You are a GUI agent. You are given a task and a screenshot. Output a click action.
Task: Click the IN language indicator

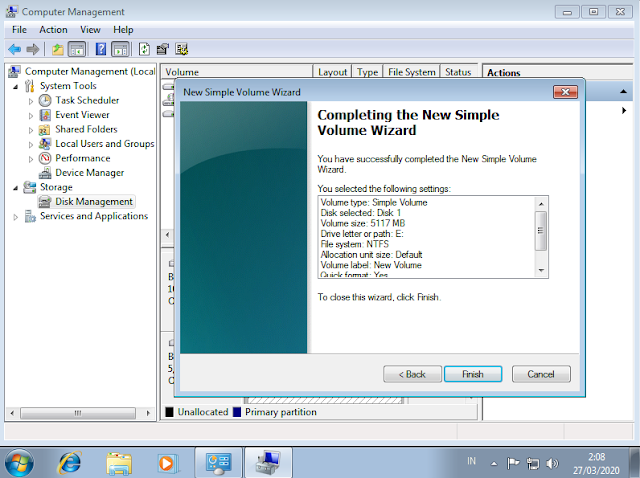[471, 461]
